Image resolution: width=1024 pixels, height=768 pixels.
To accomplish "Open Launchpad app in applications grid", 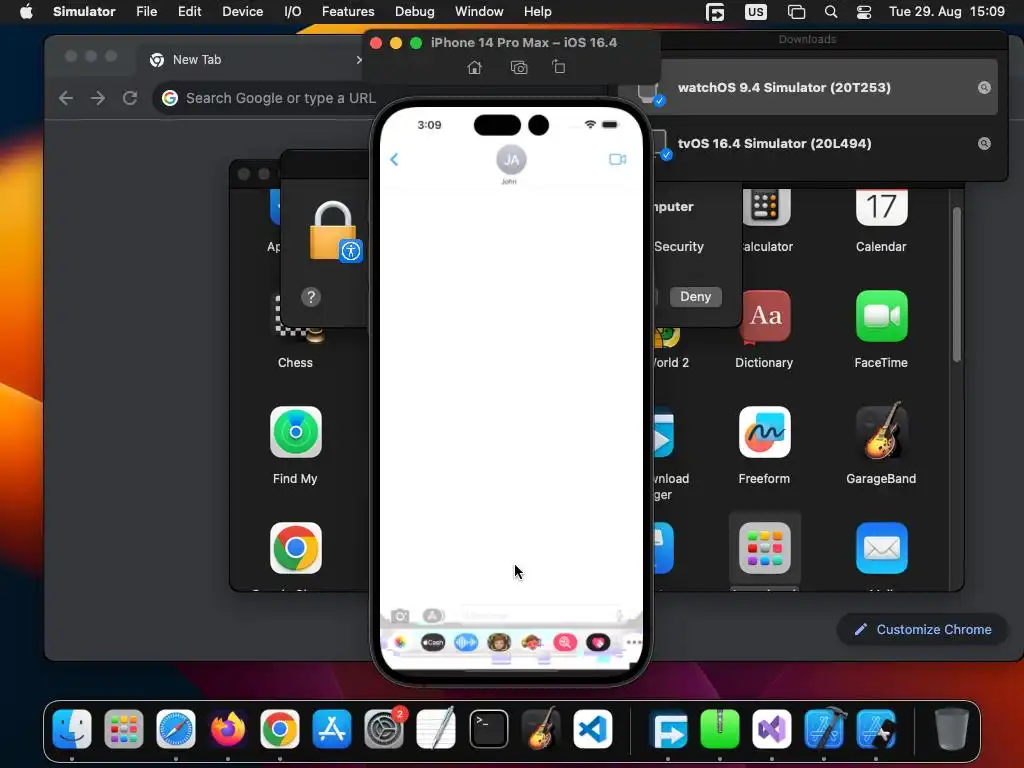I will coord(764,549).
